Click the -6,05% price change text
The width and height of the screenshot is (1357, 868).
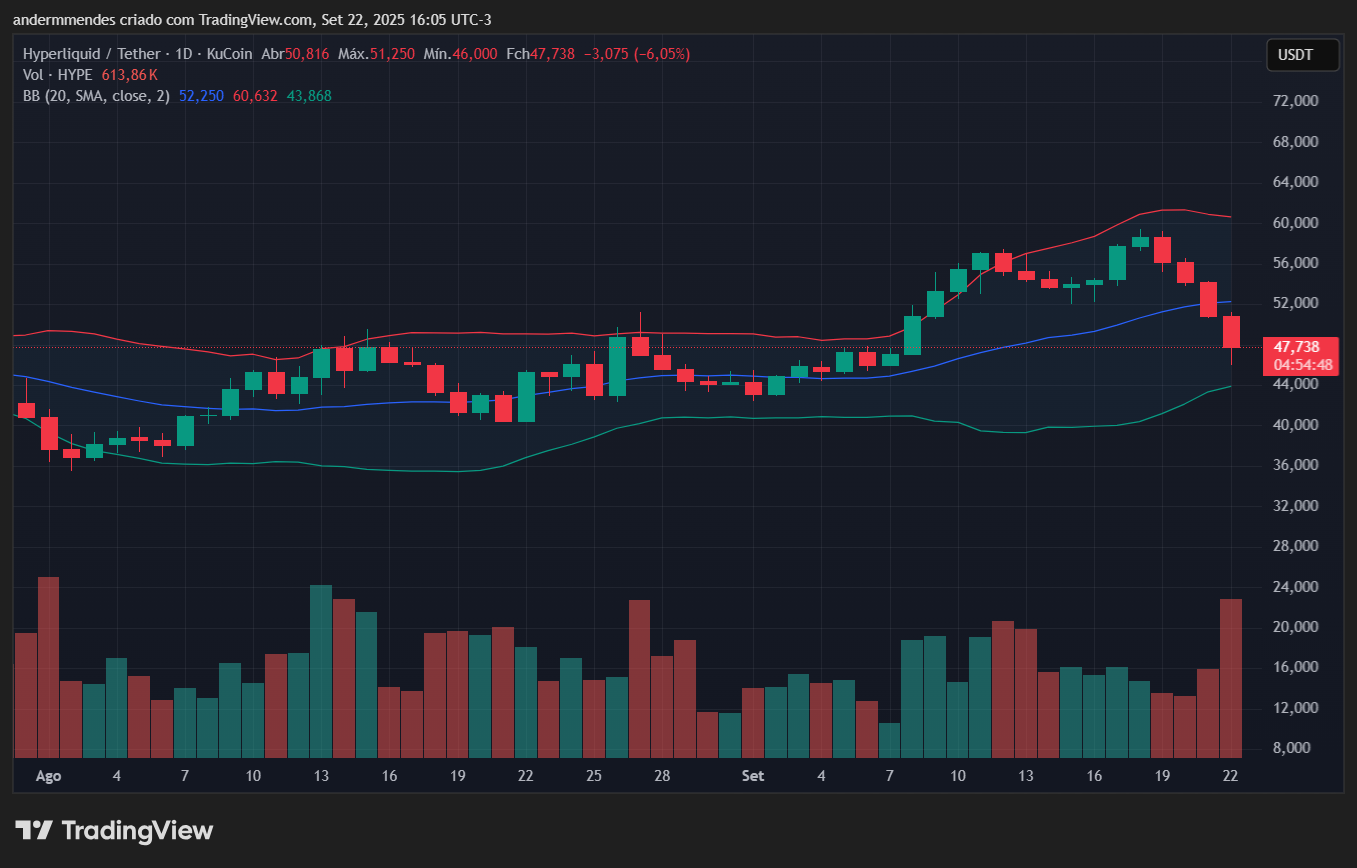coord(659,54)
